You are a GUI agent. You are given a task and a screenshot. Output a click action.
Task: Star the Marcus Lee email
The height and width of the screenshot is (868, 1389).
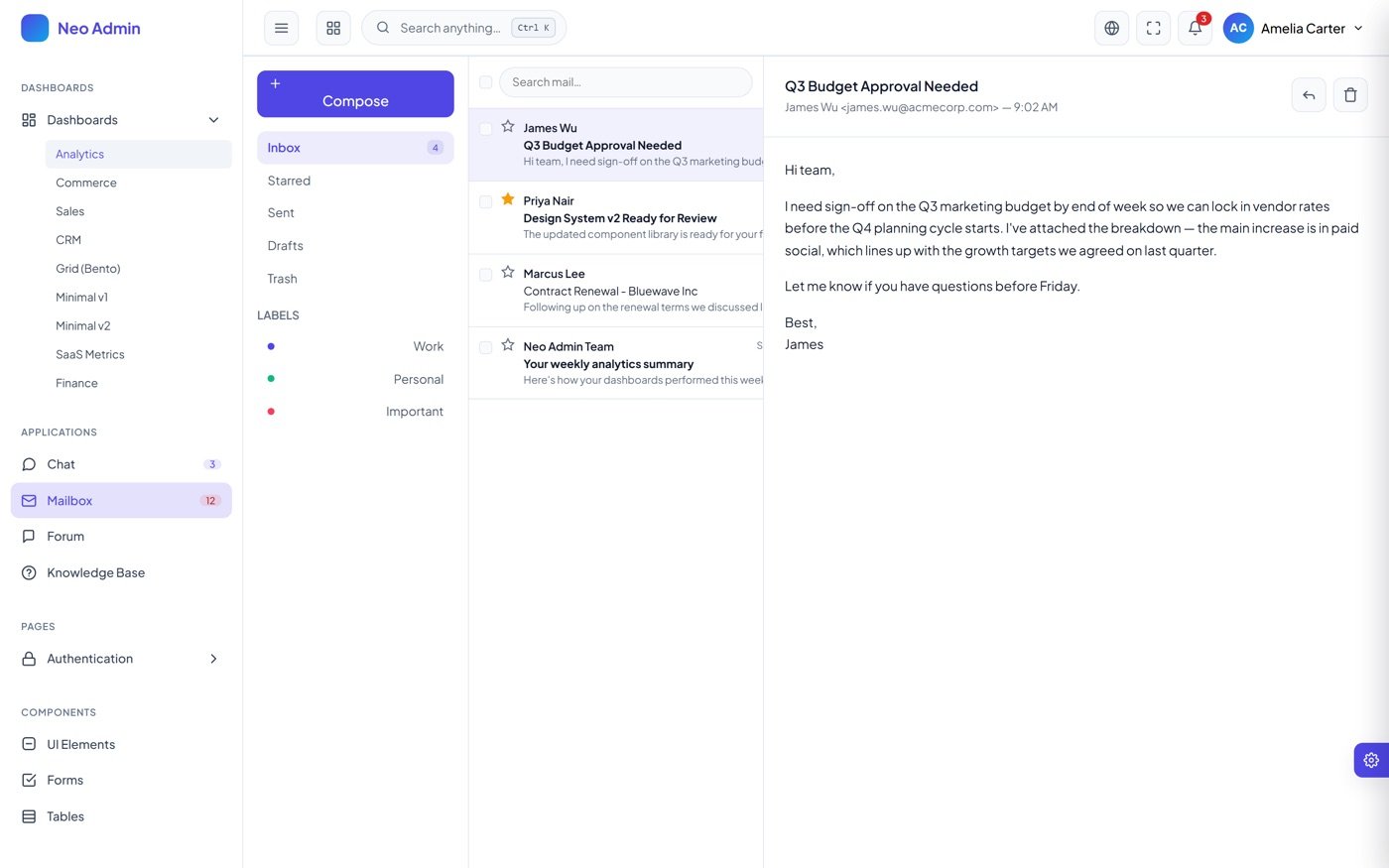[x=508, y=273]
